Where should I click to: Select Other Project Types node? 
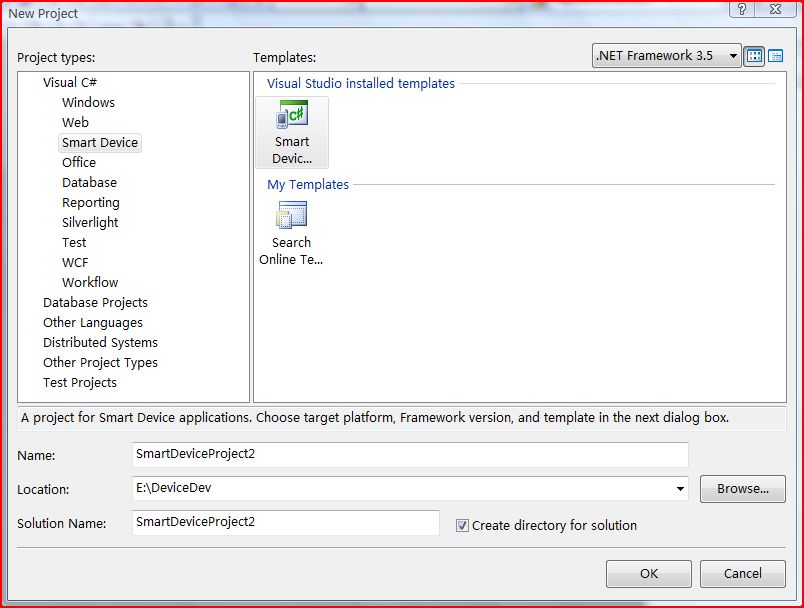[x=100, y=362]
